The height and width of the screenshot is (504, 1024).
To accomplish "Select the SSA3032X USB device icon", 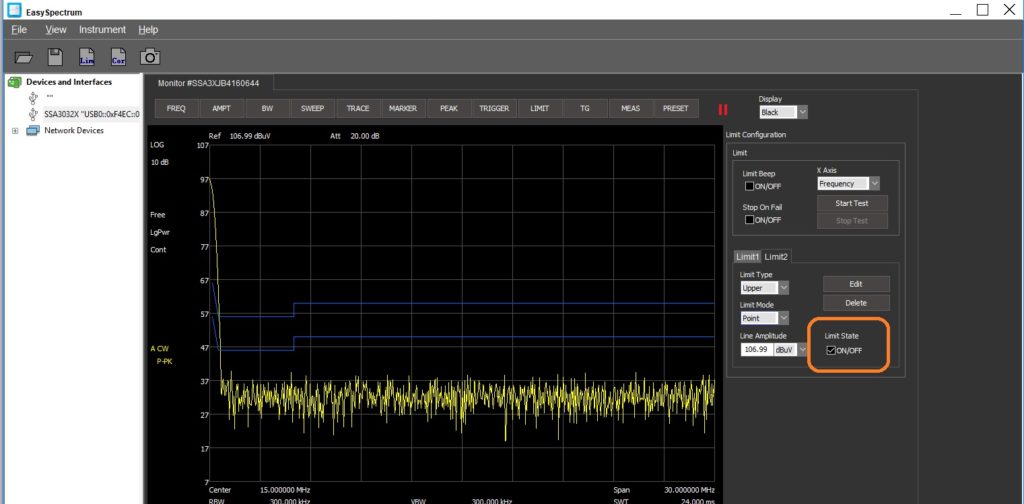I will (x=34, y=113).
